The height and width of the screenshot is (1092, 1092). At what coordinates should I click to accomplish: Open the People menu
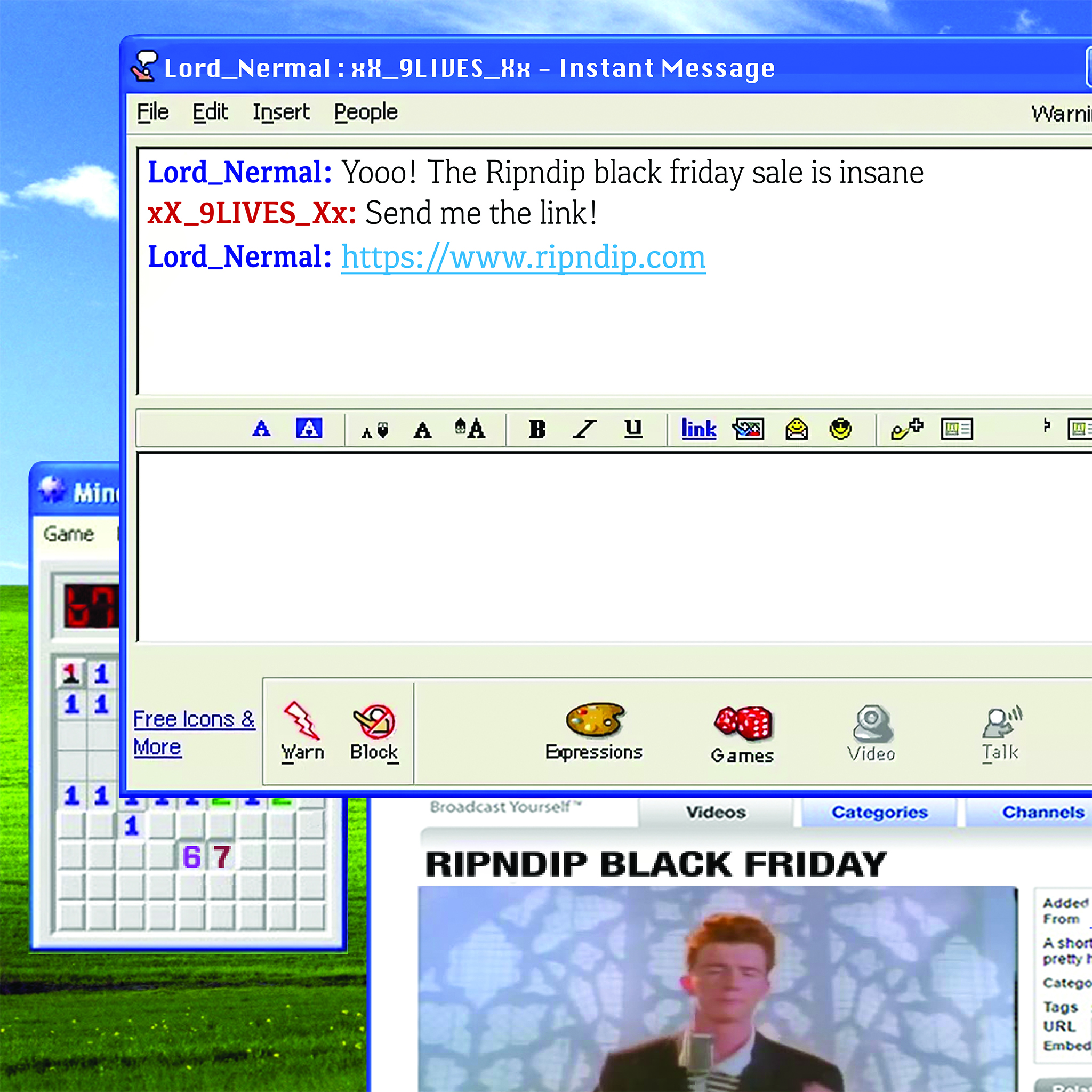point(366,112)
